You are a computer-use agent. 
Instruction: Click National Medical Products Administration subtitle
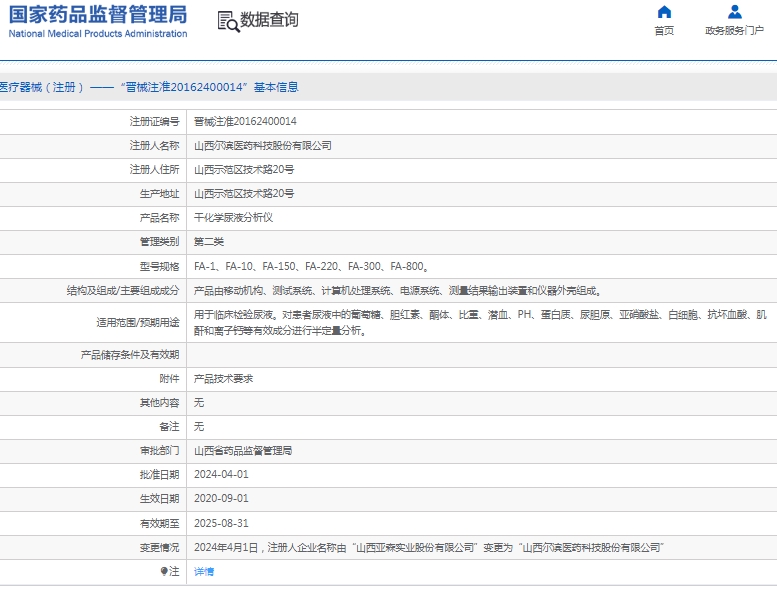(x=98, y=34)
